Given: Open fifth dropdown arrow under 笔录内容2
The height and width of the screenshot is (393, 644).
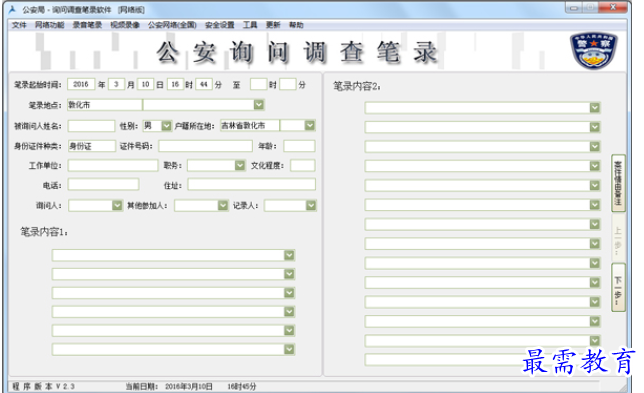Looking at the screenshot, I should [595, 186].
